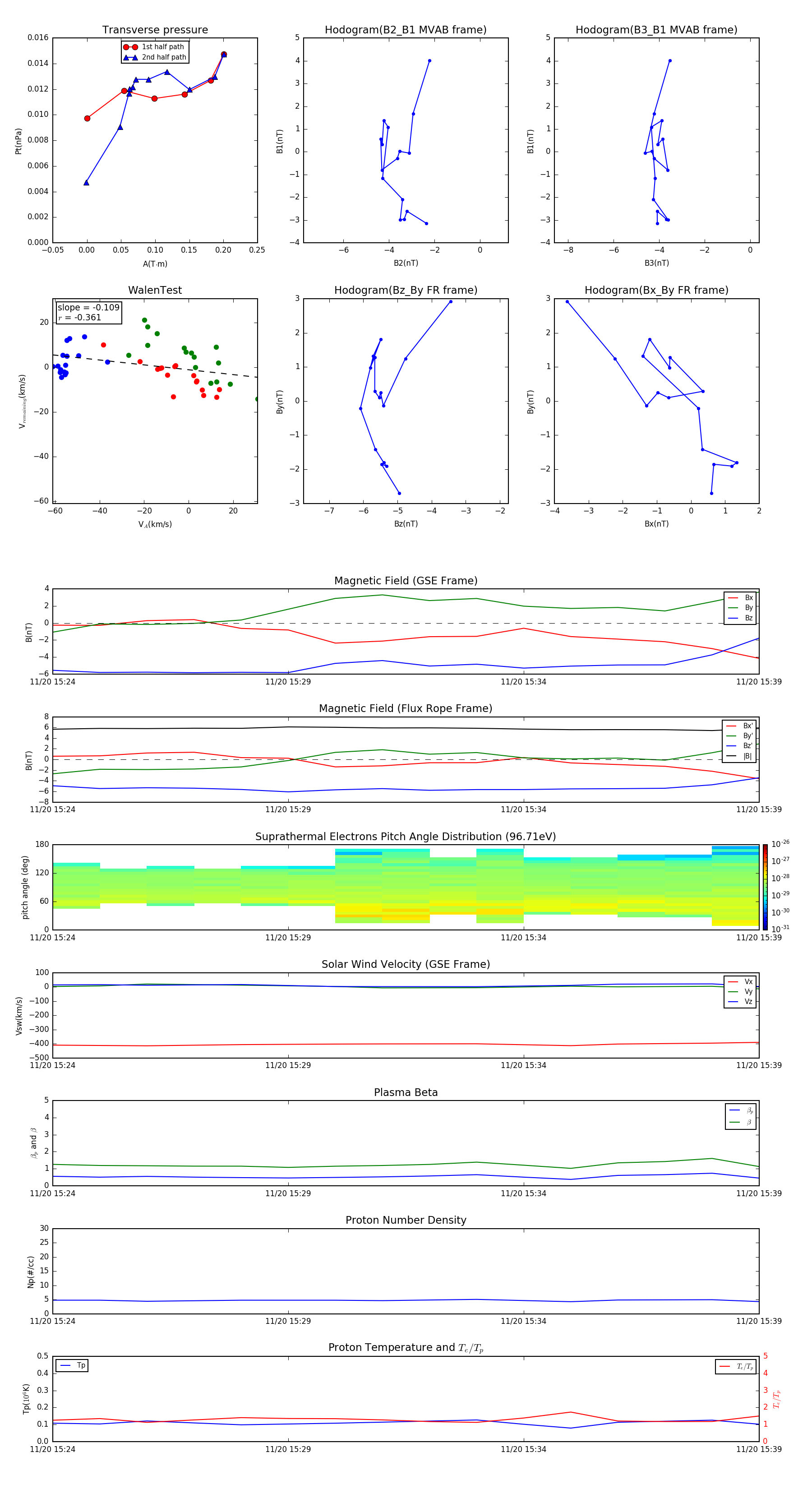Image resolution: width=812 pixels, height=1489 pixels.
Task: Click the βp entry in Plasma Beta legend
Action: pyautogui.click(x=741, y=1110)
